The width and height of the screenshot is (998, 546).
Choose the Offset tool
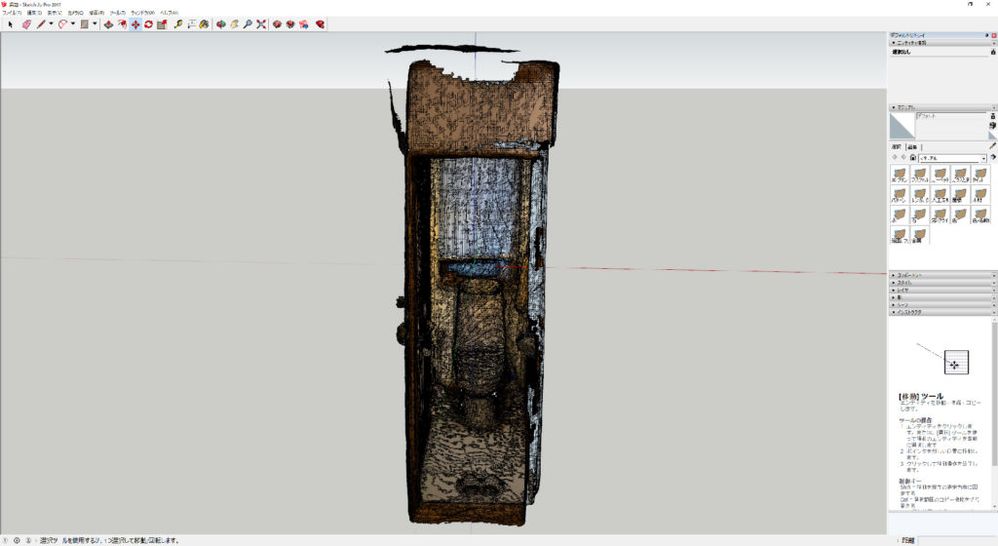click(x=122, y=24)
